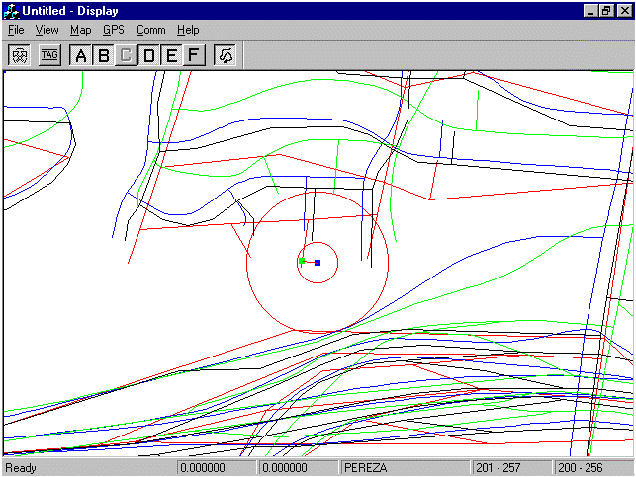Toggle the pressed layer C button
The height and width of the screenshot is (477, 636).
click(x=126, y=55)
